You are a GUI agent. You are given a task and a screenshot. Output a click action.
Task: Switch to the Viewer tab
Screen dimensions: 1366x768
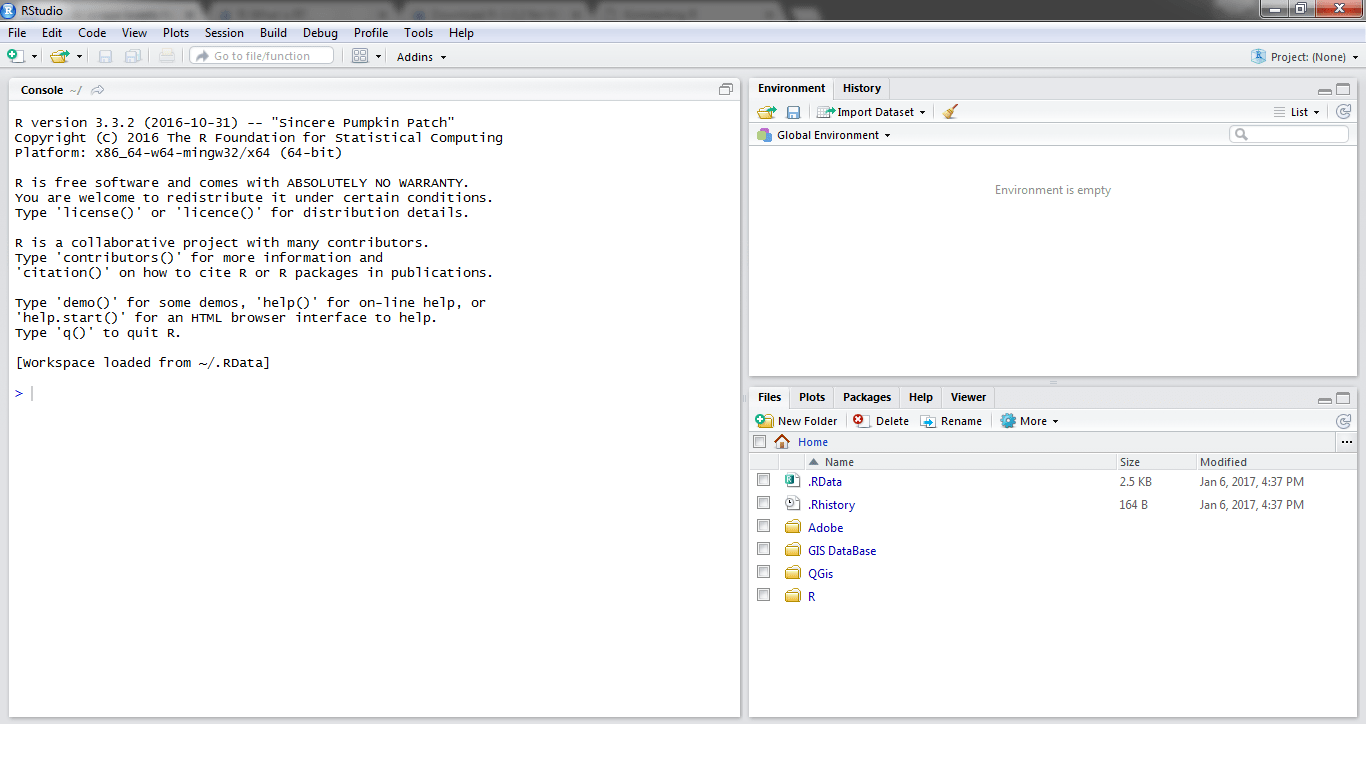[x=968, y=397]
